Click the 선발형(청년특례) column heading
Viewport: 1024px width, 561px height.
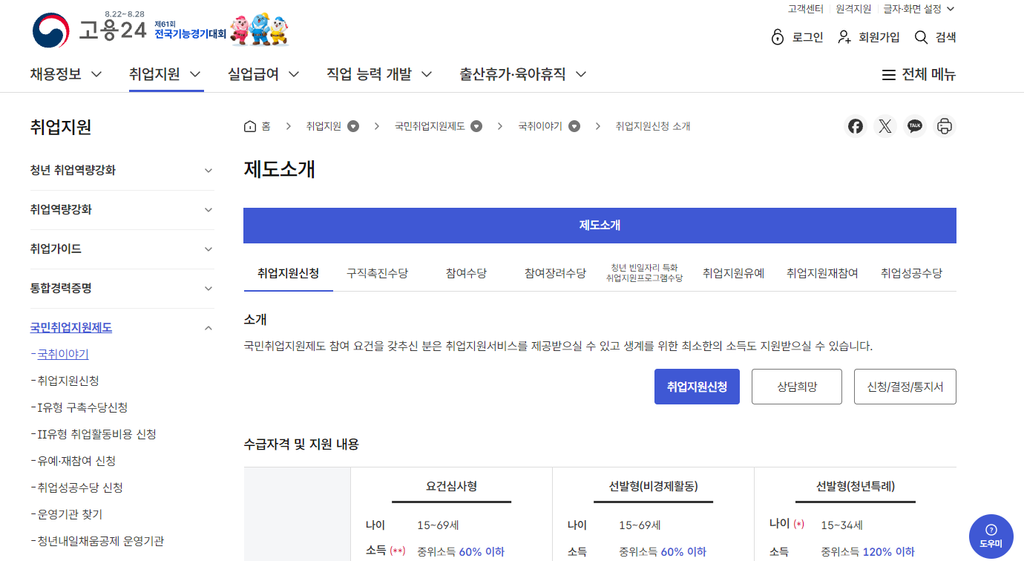point(855,487)
